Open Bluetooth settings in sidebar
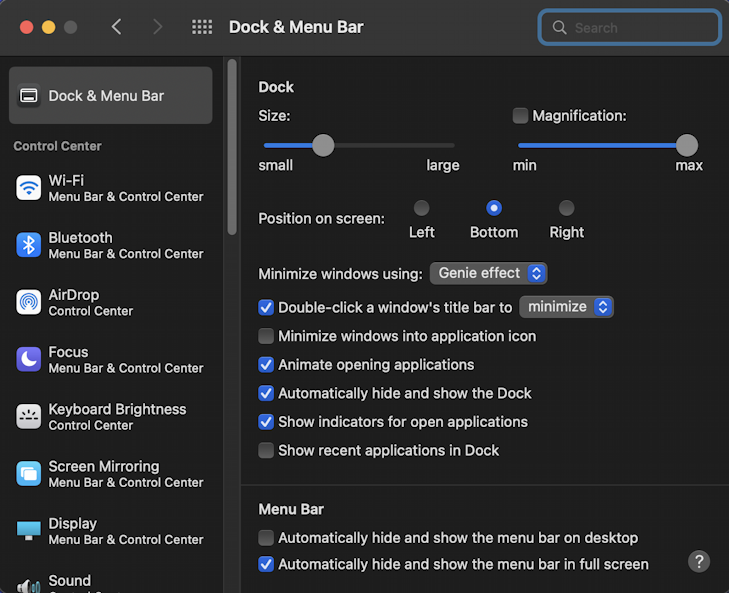Viewport: 729px width, 593px height. tap(111, 245)
